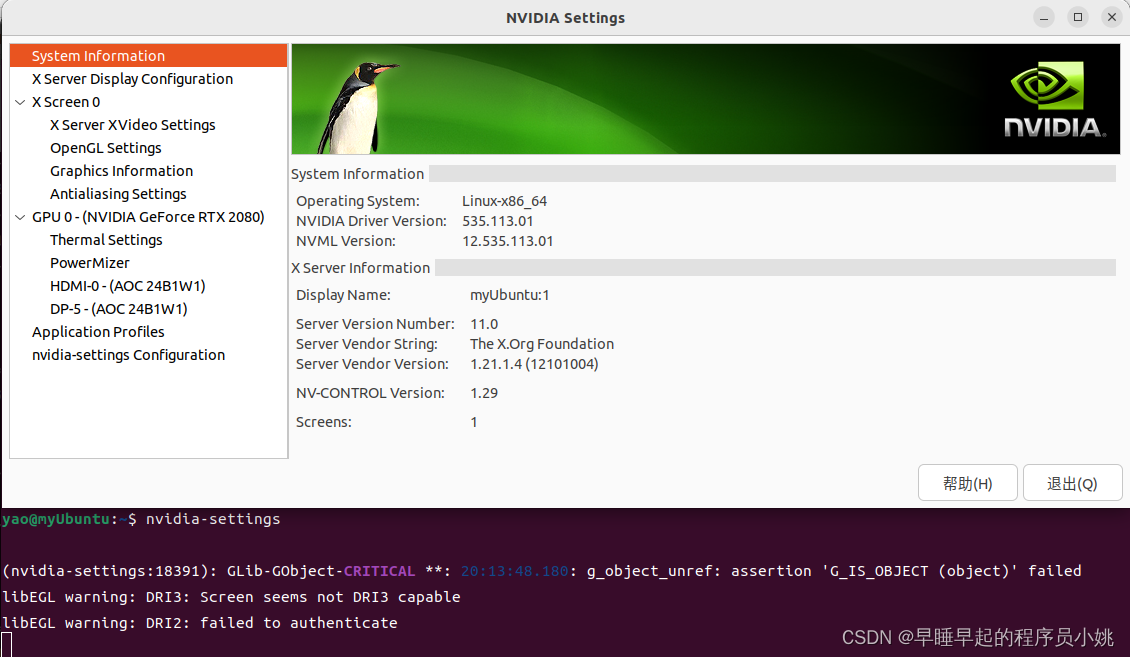Click the CRITICAL word in terminal
1130x657 pixels.
(380, 571)
